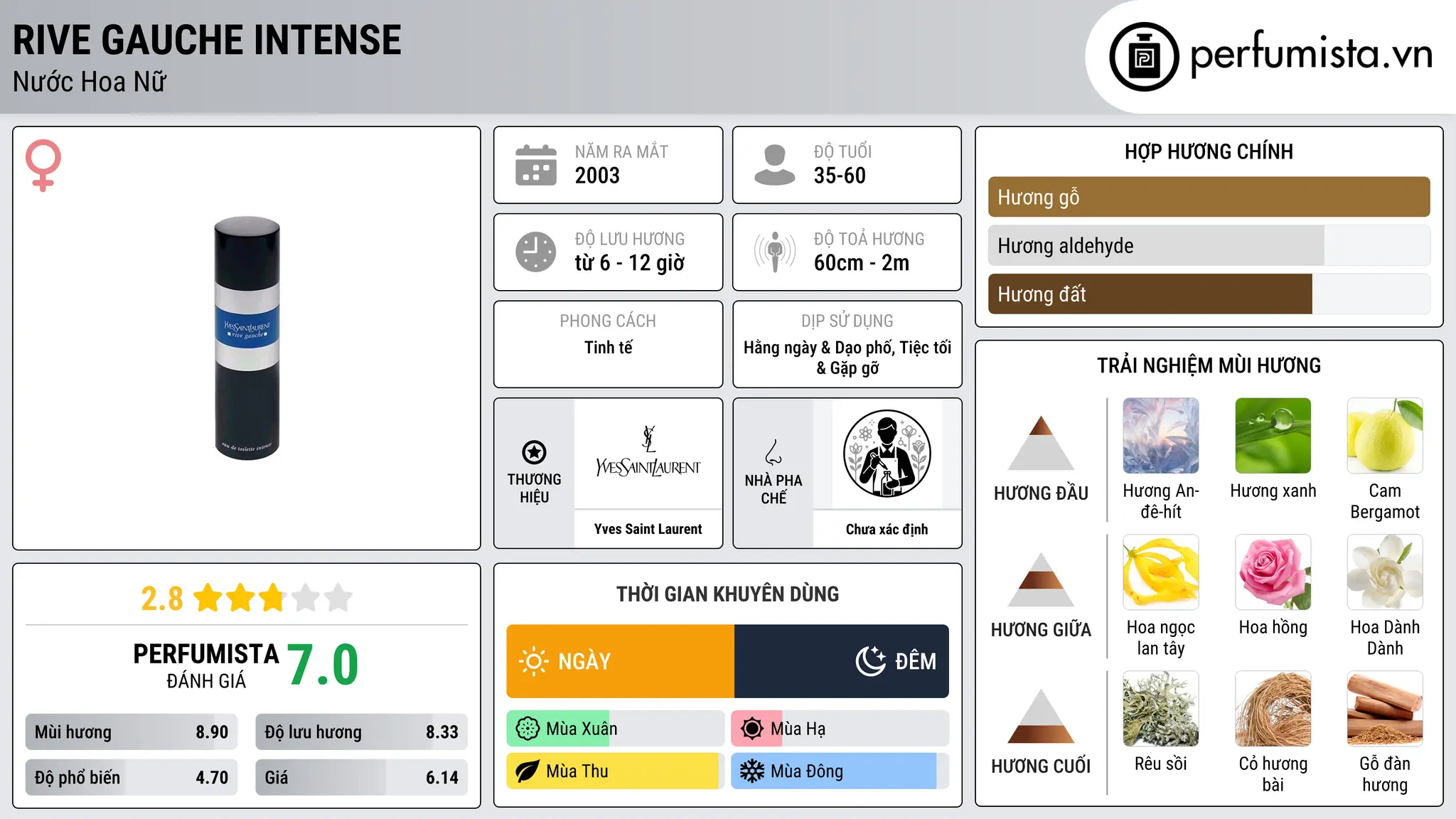Click the flower icon for Mùa Xuân

click(528, 729)
